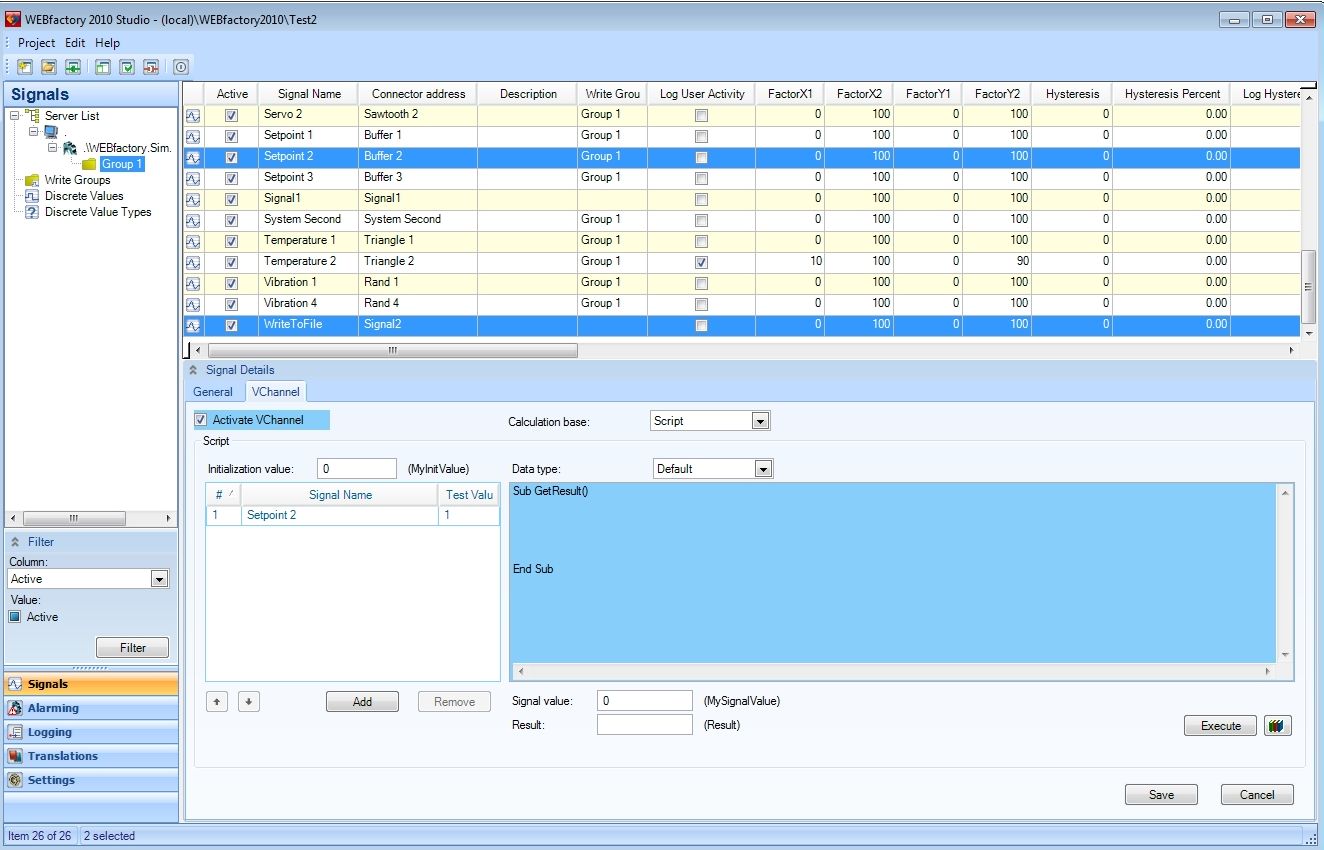
Task: Click the Initialization value input field
Action: point(357,469)
